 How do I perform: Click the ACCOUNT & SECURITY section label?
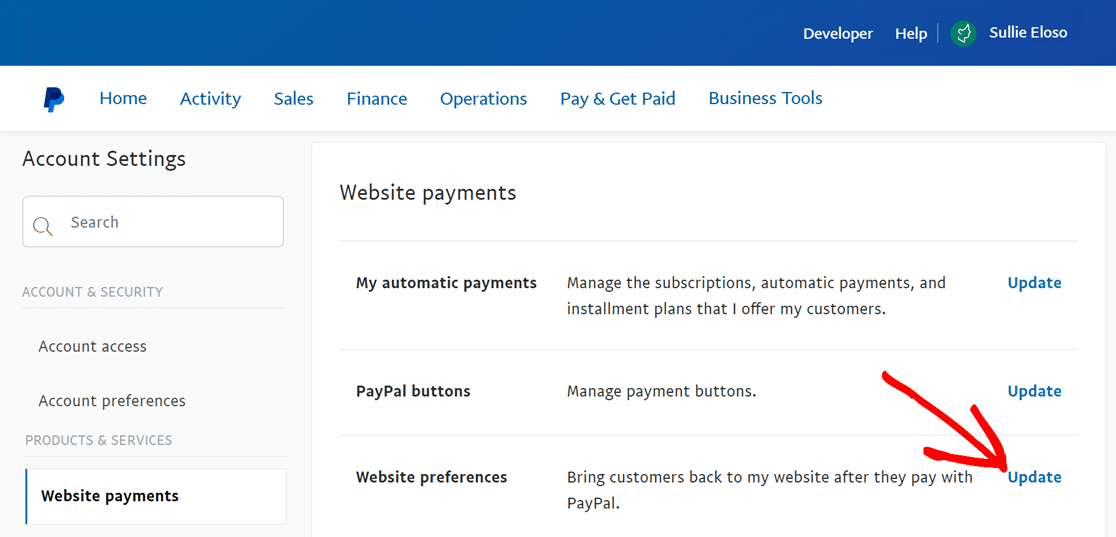[x=93, y=292]
